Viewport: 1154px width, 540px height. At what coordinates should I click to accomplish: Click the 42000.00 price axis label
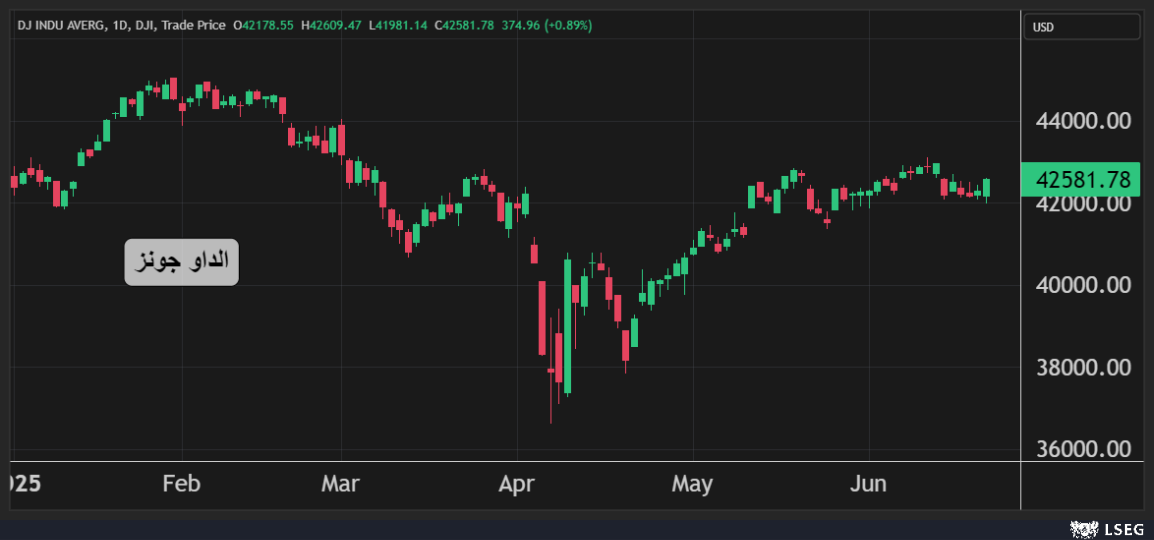click(x=1084, y=203)
